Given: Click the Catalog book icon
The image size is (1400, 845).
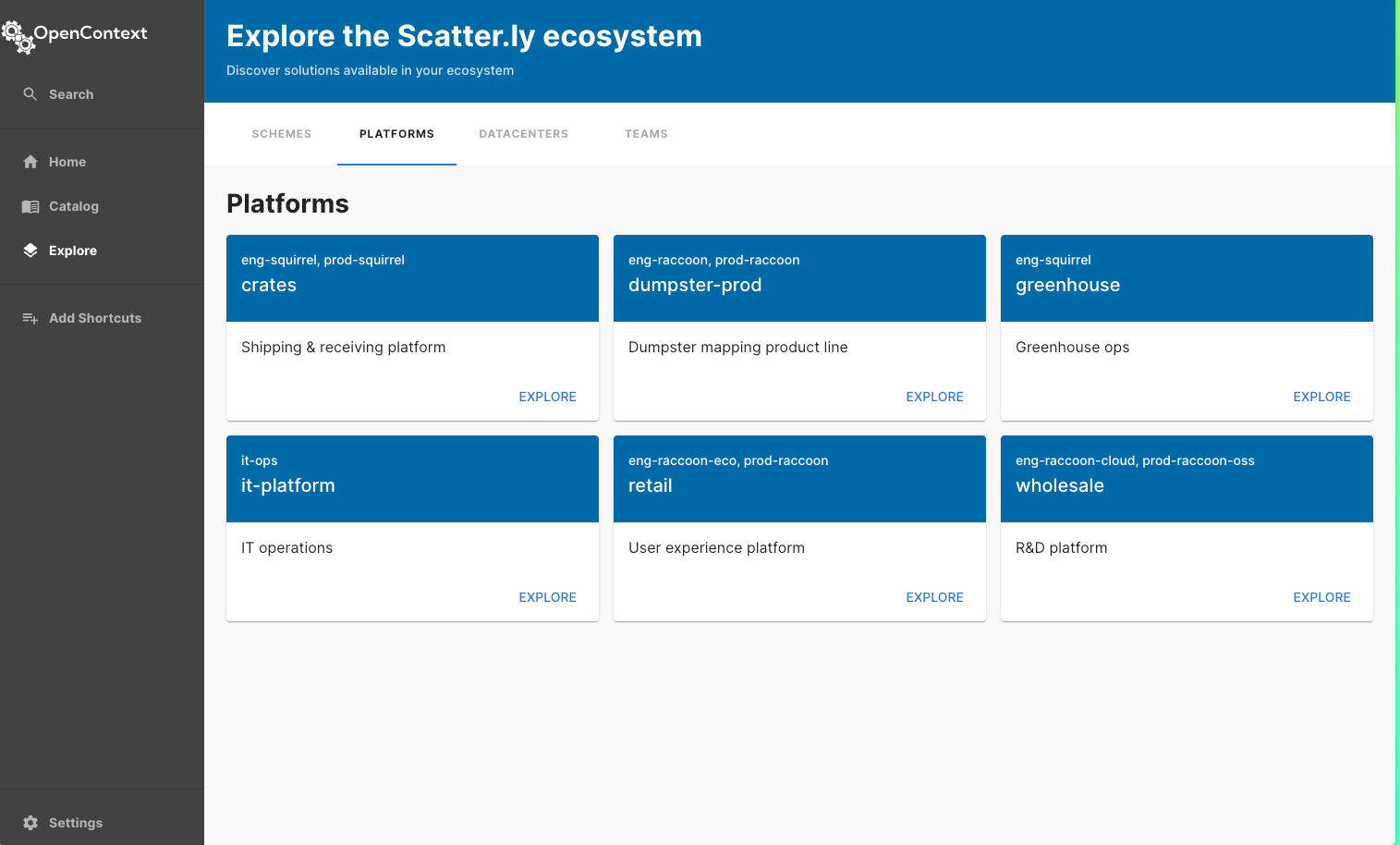Looking at the screenshot, I should [30, 206].
